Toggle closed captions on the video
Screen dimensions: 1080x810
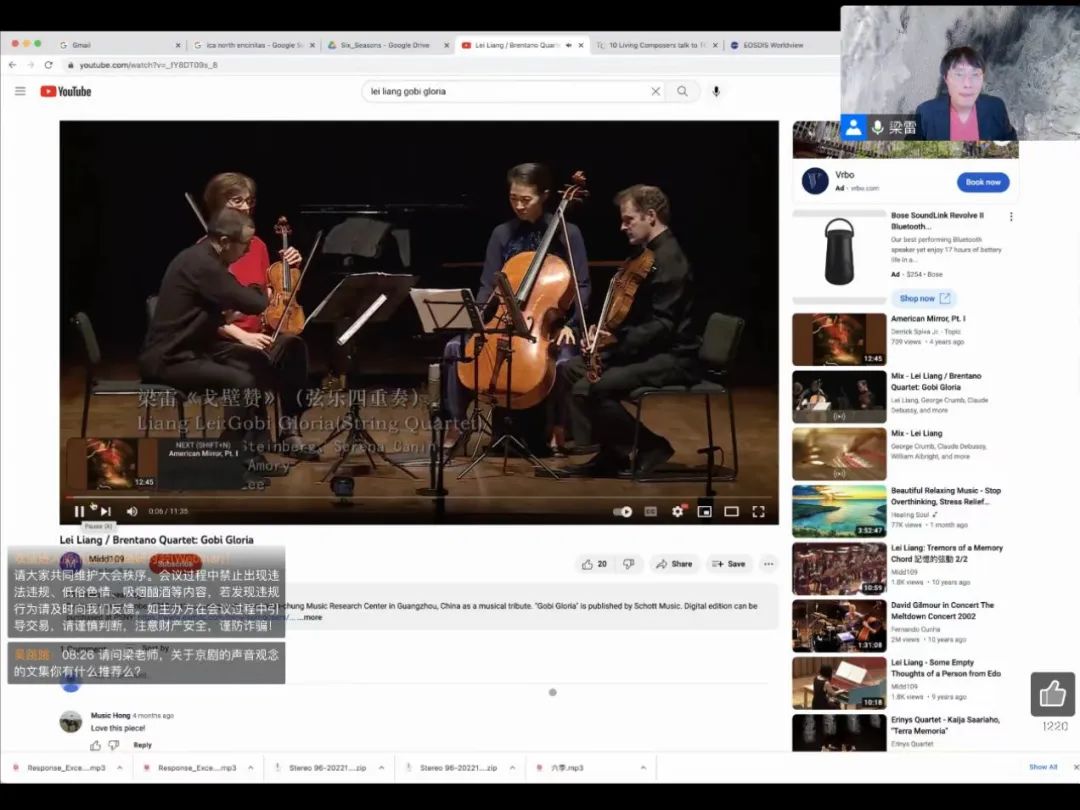(651, 511)
